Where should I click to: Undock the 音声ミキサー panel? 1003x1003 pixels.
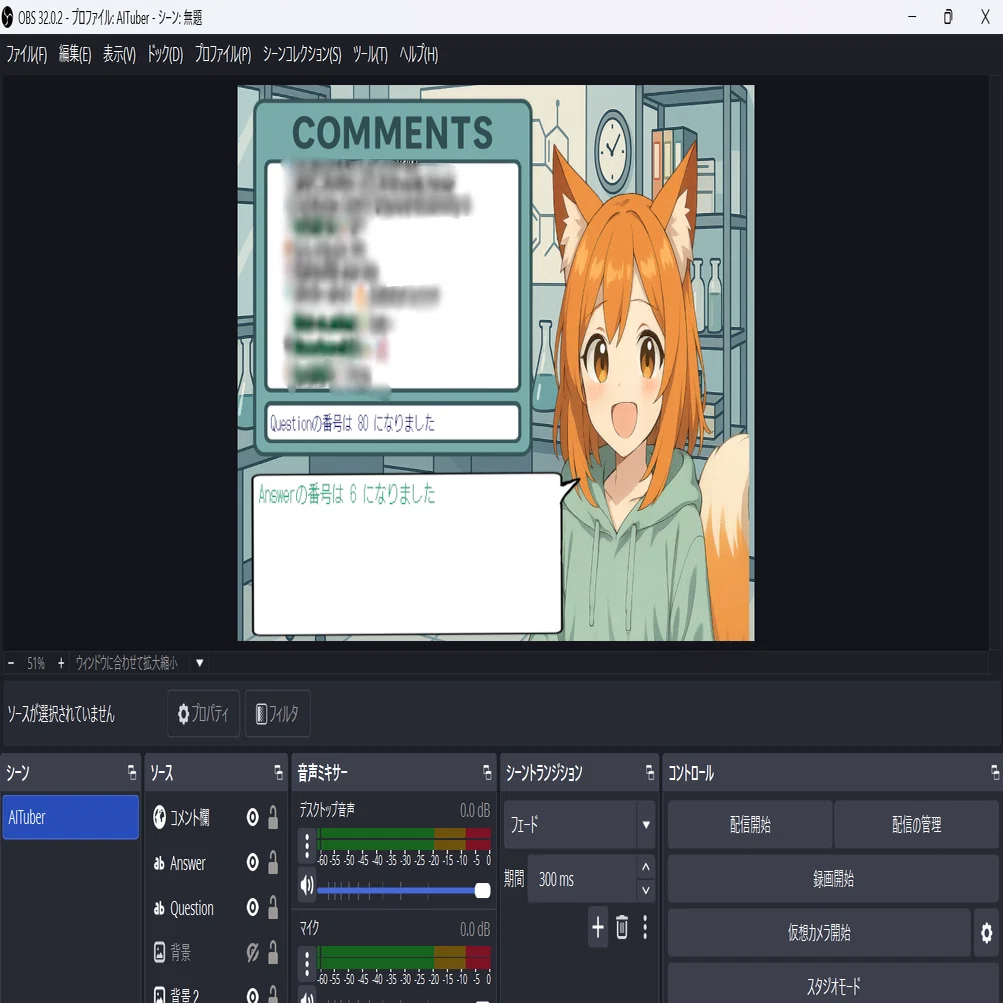click(x=487, y=773)
